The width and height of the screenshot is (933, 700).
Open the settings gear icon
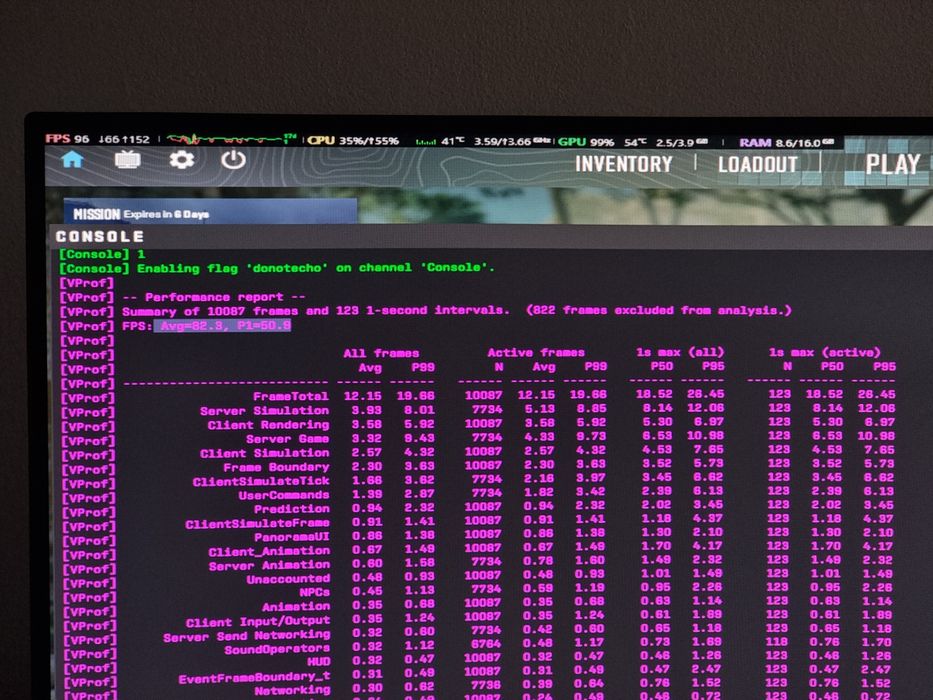point(181,160)
